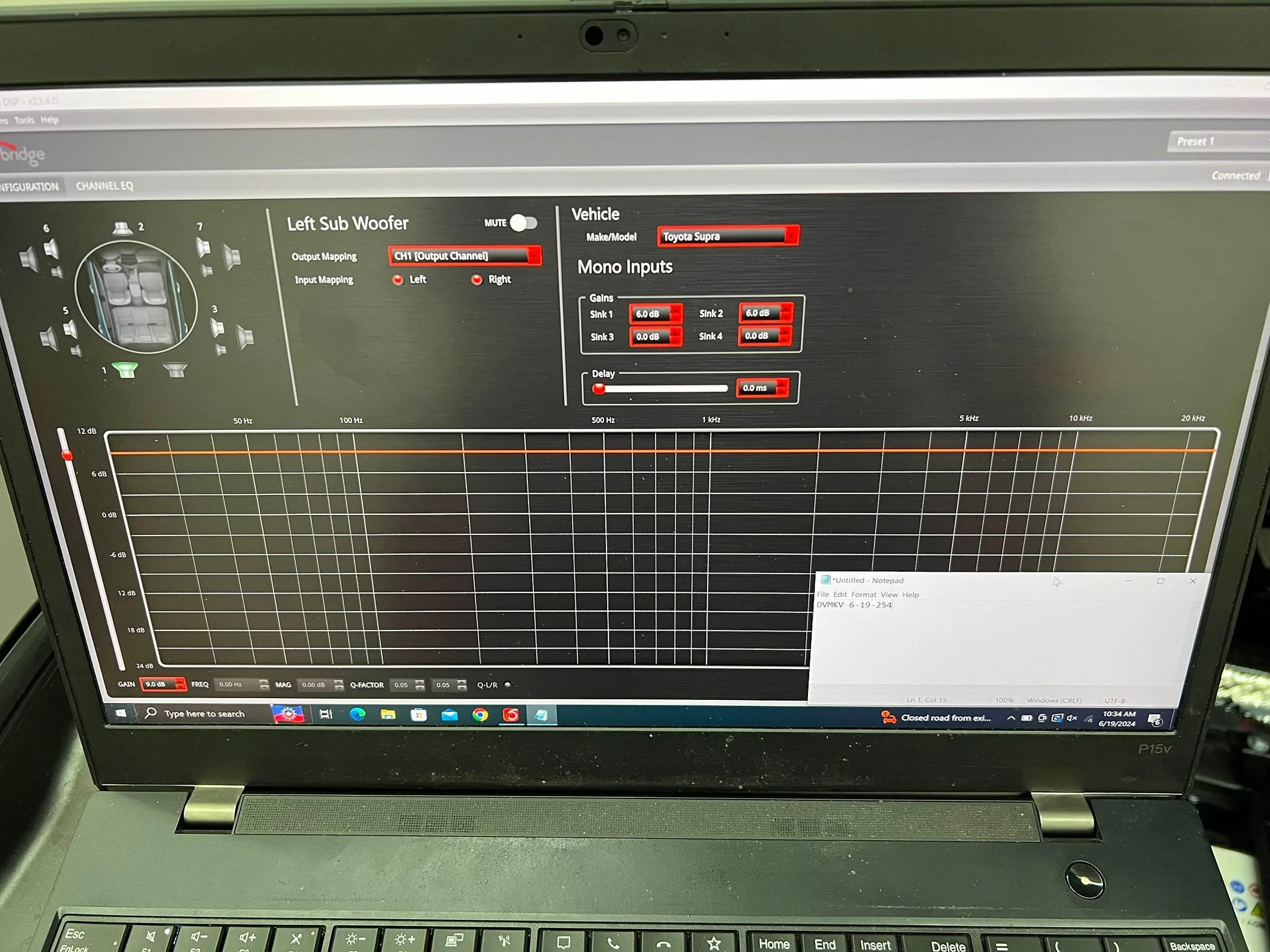Click the battery icon in the system tray
The height and width of the screenshot is (952, 1270).
(1026, 718)
